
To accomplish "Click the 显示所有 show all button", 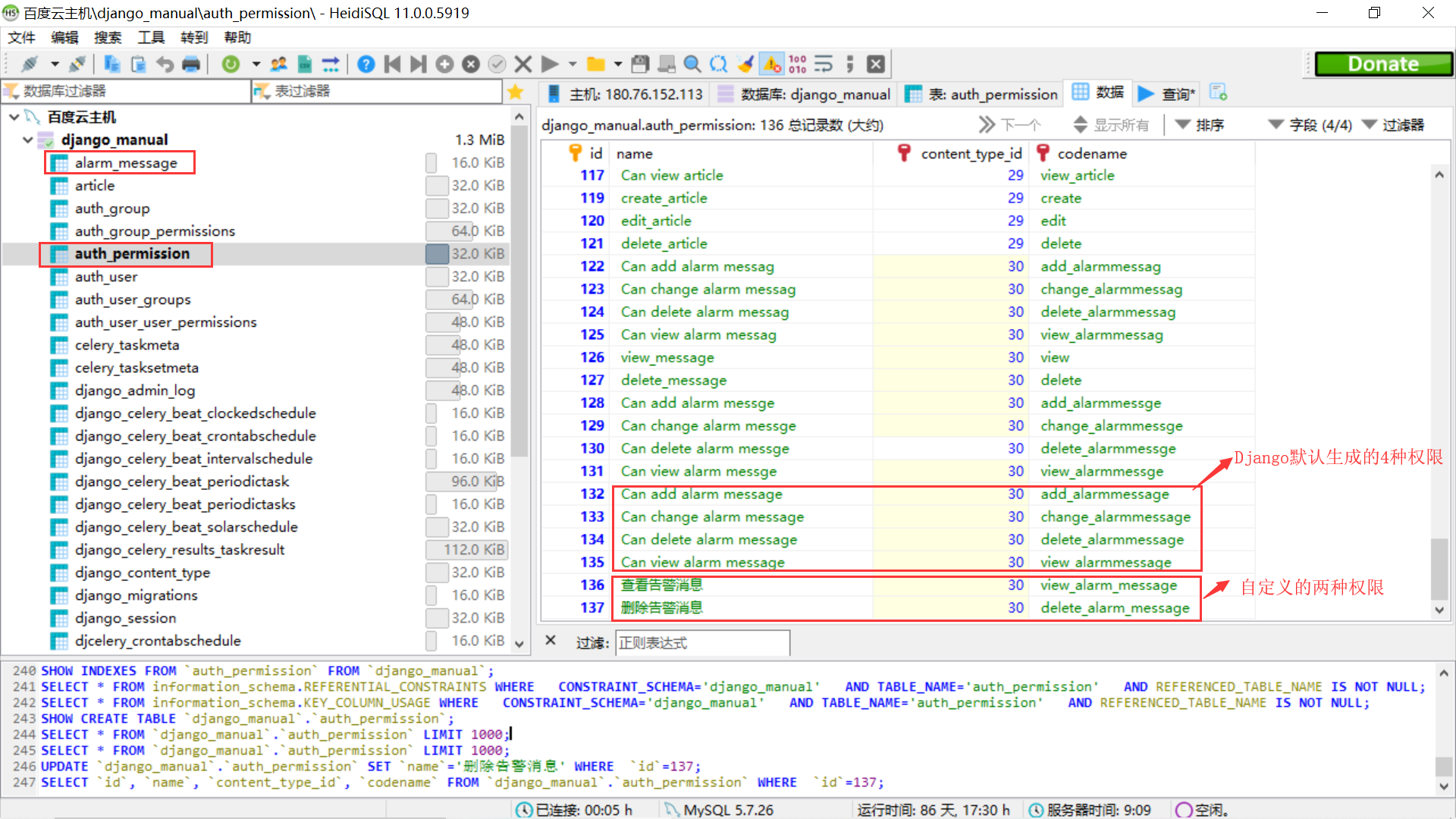I will [1111, 125].
